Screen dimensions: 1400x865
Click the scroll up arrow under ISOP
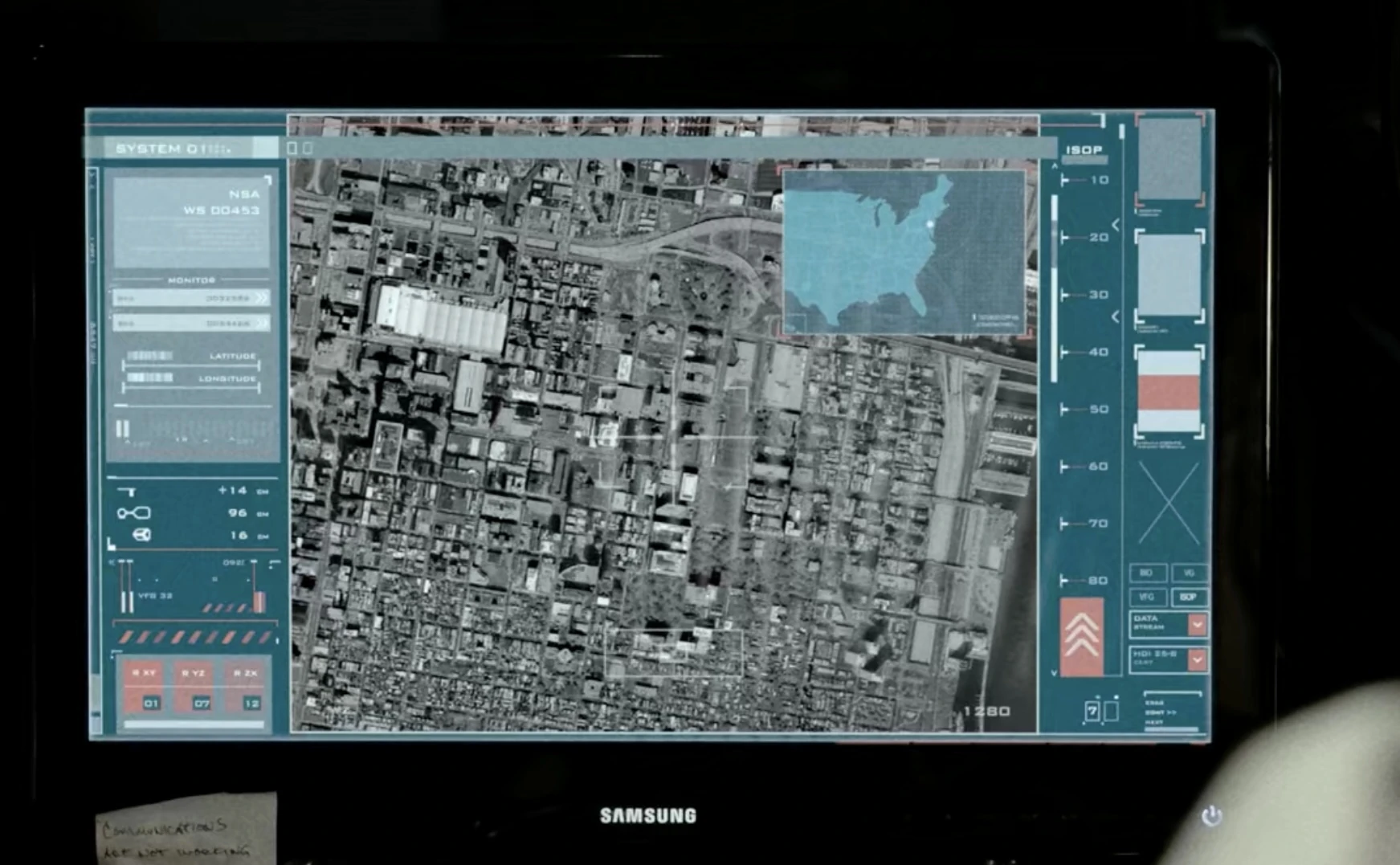1055,166
